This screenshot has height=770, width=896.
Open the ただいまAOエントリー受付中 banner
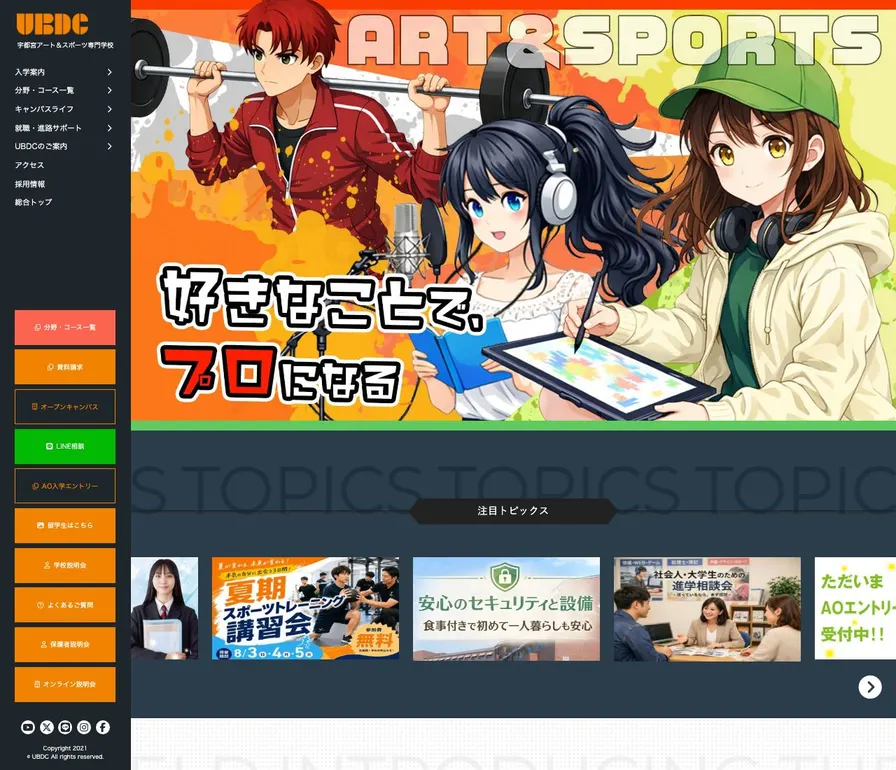855,608
